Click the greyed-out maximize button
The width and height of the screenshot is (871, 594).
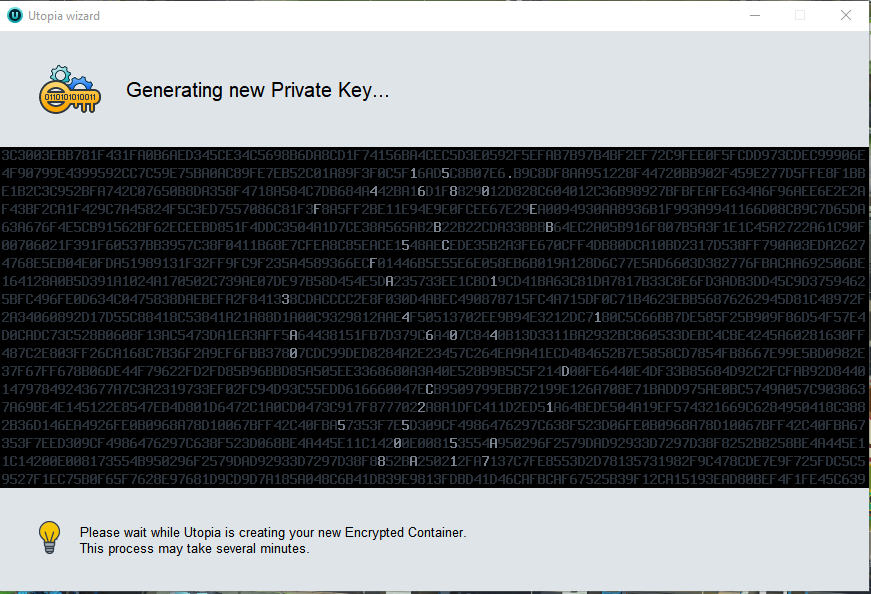click(800, 16)
